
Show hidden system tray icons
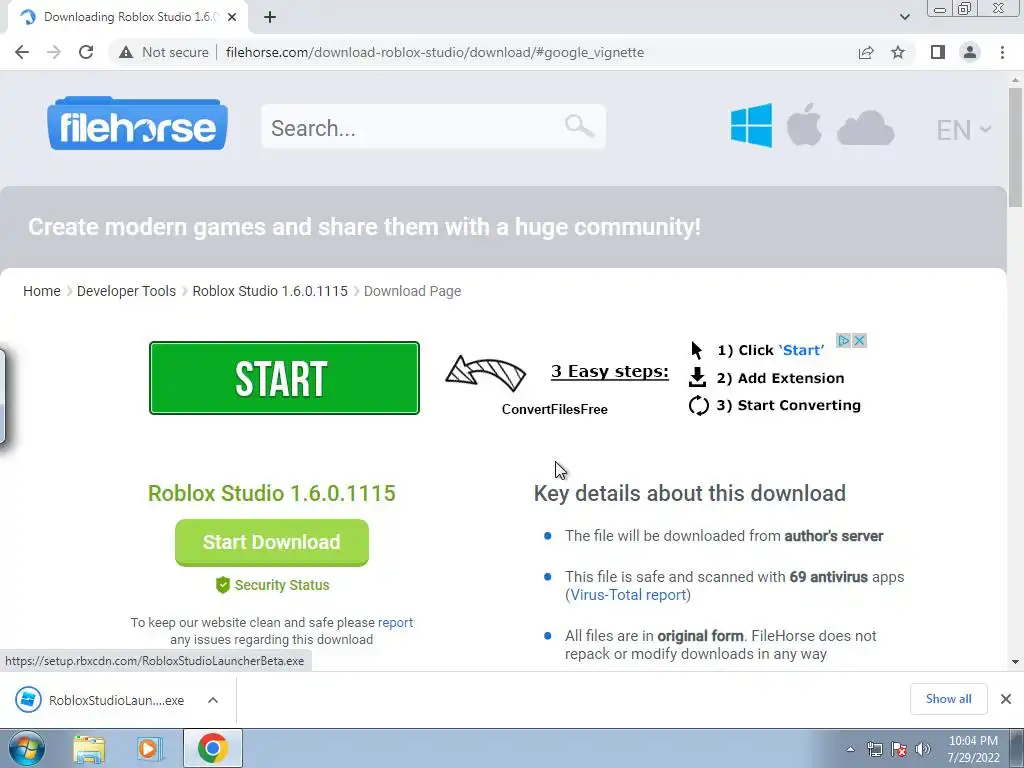(850, 750)
